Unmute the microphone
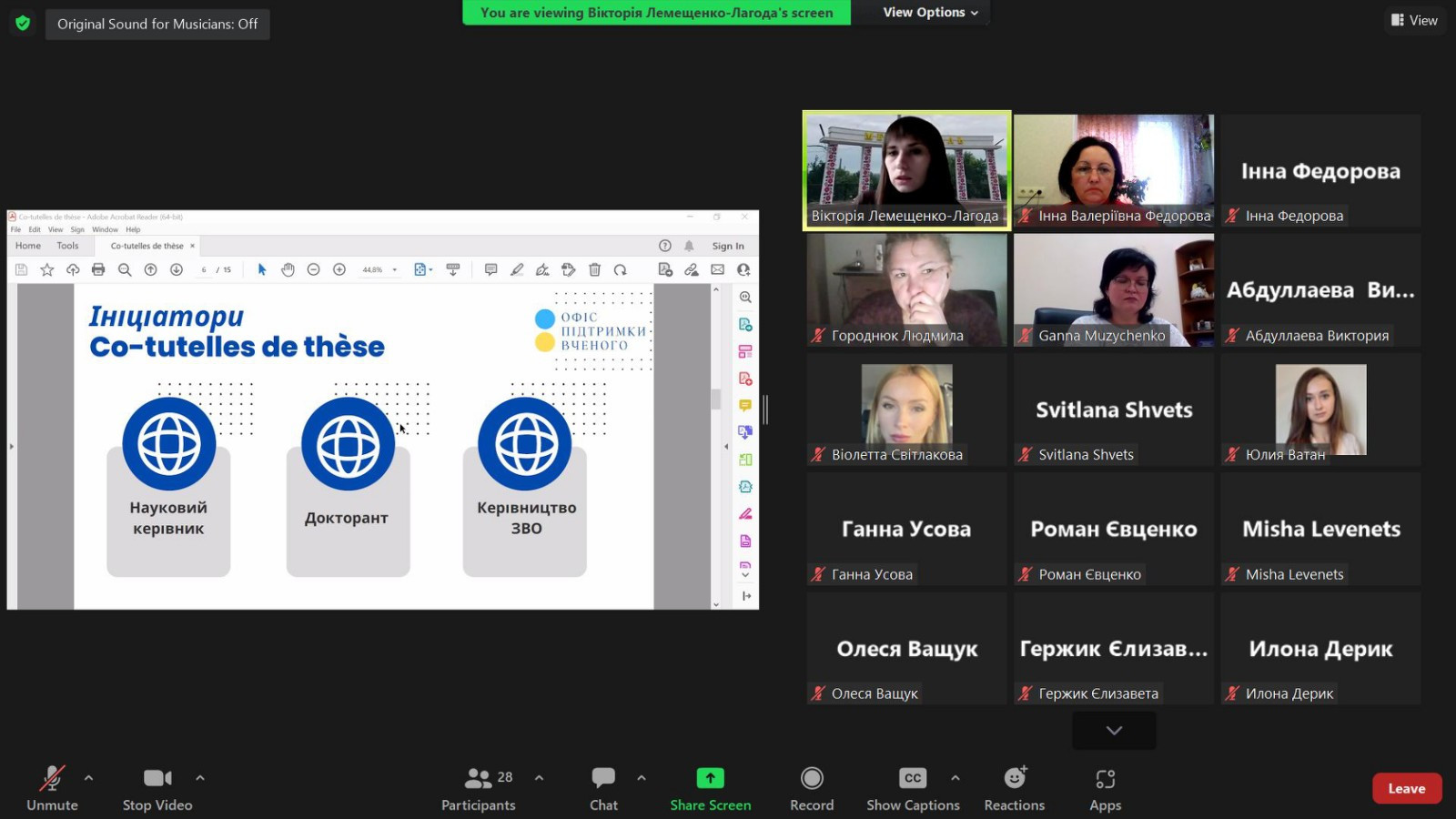The width and height of the screenshot is (1456, 819). coord(52,789)
